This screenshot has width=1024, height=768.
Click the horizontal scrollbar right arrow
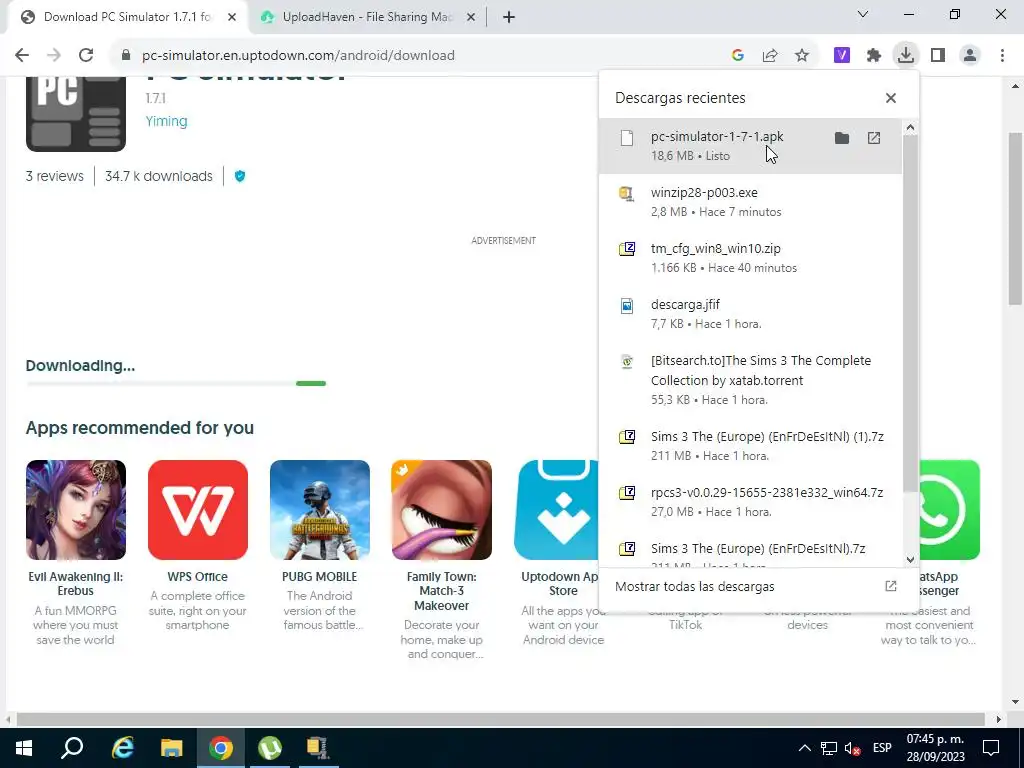(998, 720)
